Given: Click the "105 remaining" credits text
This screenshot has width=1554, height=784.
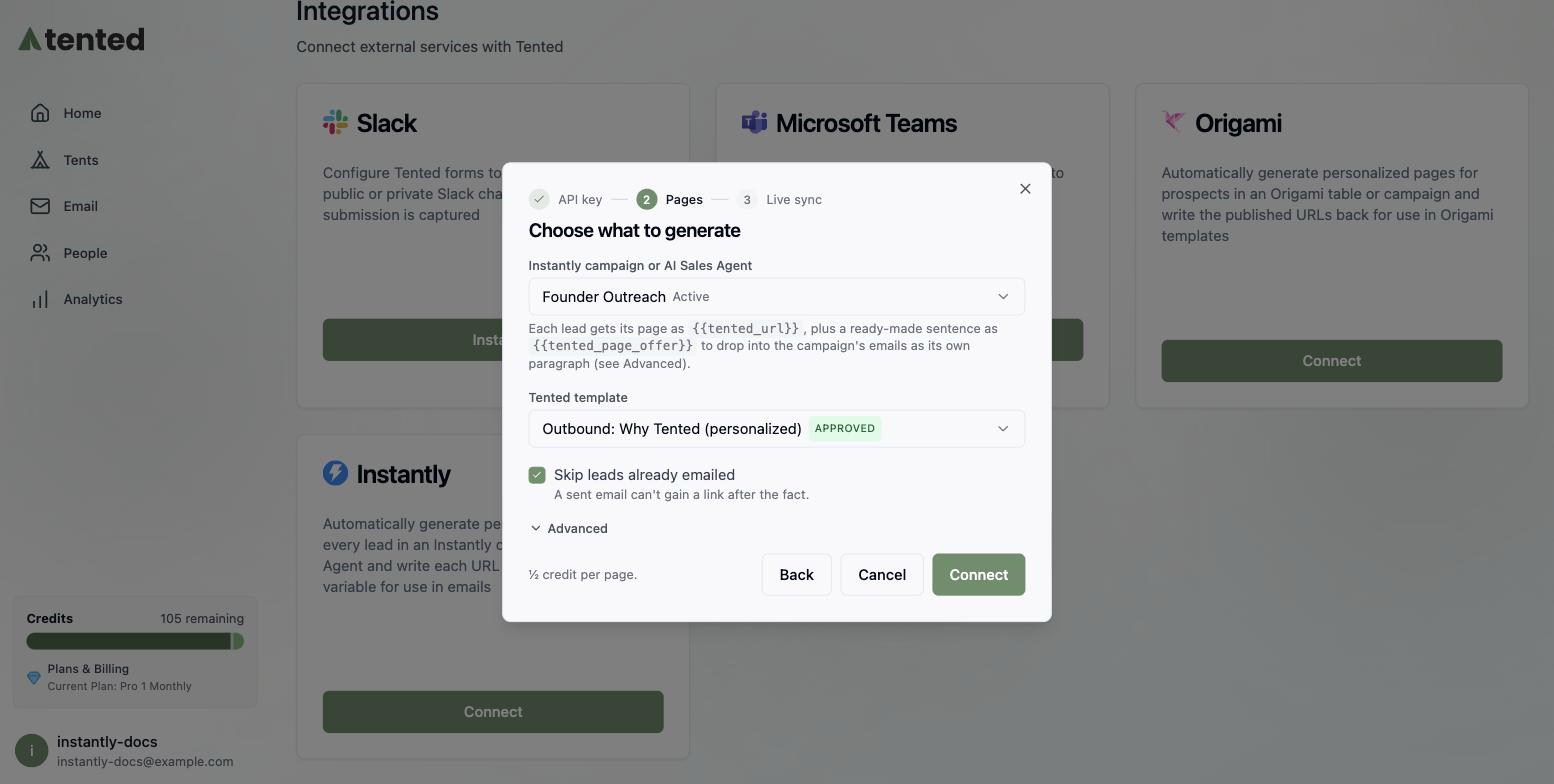Looking at the screenshot, I should point(202,618).
